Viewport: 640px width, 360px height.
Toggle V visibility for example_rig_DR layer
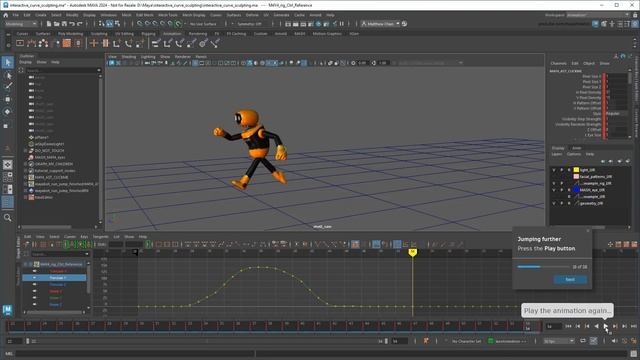554,183
